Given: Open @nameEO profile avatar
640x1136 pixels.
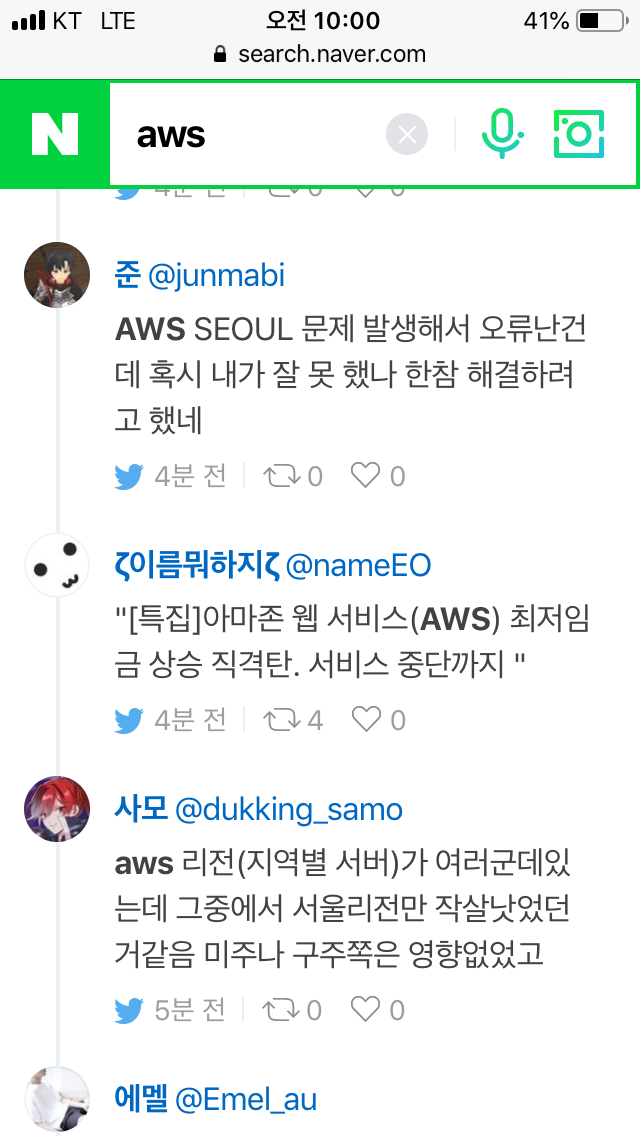Looking at the screenshot, I should pyautogui.click(x=57, y=566).
